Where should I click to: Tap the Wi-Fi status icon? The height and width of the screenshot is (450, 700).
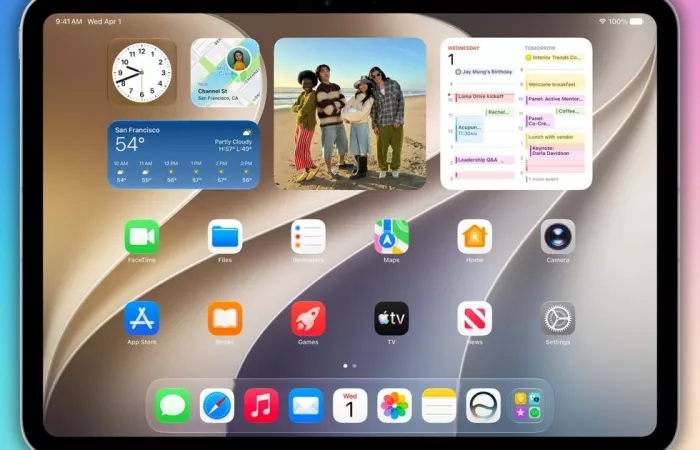[602, 21]
